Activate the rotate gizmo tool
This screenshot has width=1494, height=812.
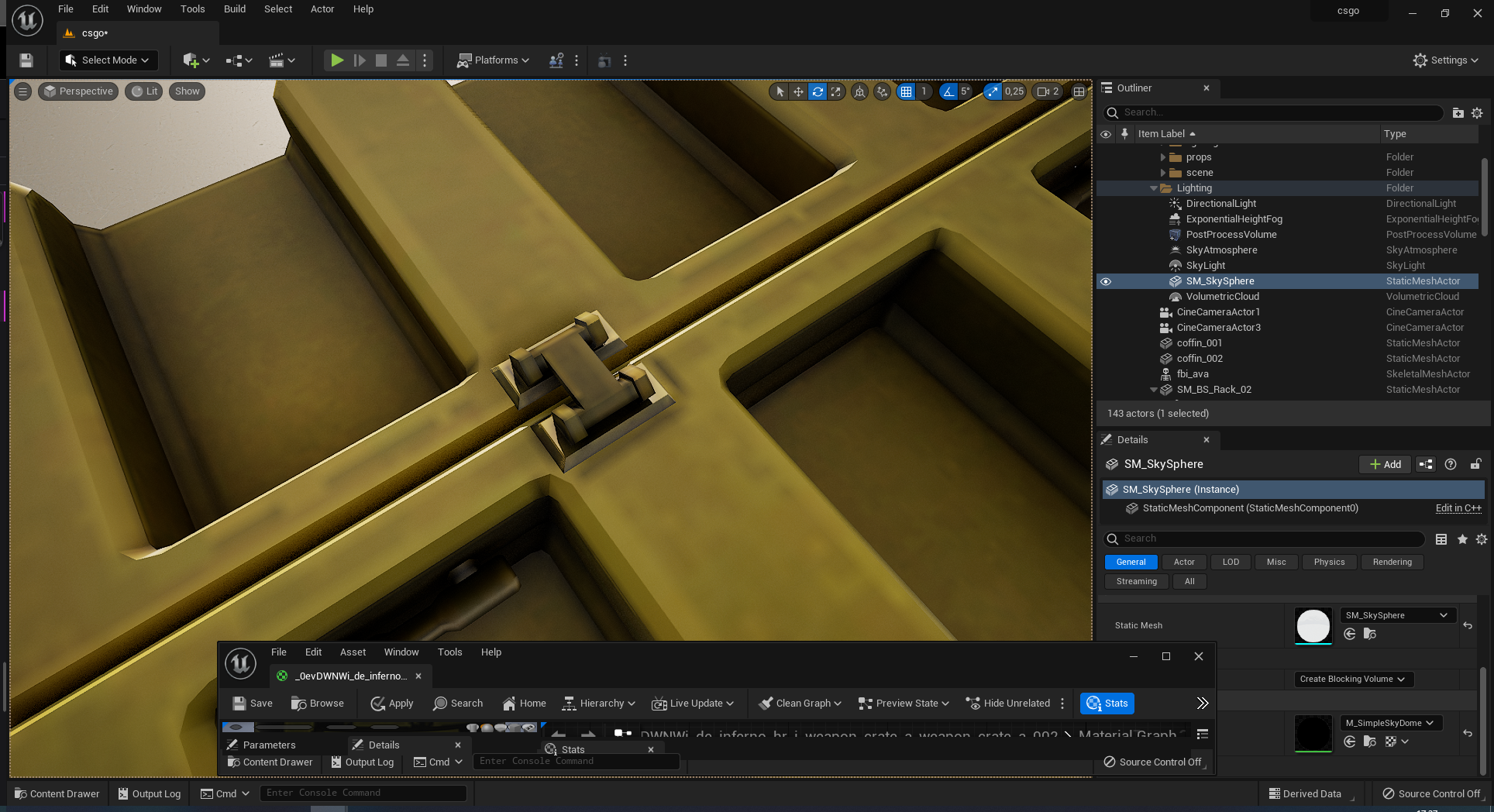coord(818,91)
